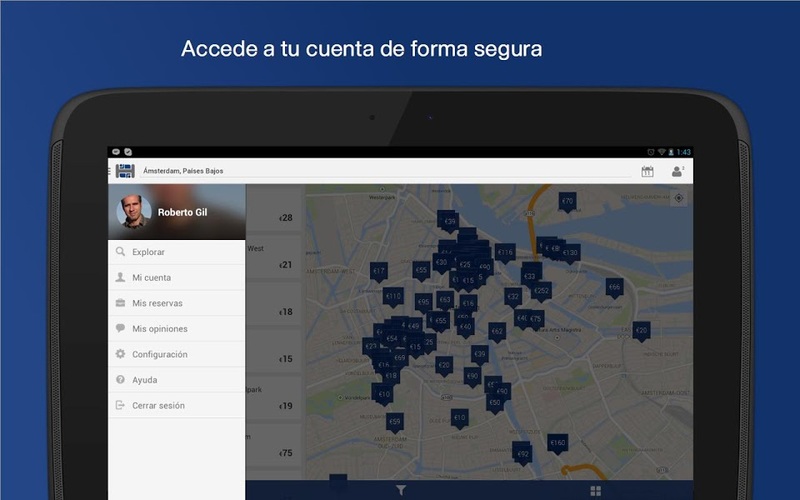This screenshot has height=500, width=800.
Task: Select the €17 map price marker
Action: click(379, 272)
